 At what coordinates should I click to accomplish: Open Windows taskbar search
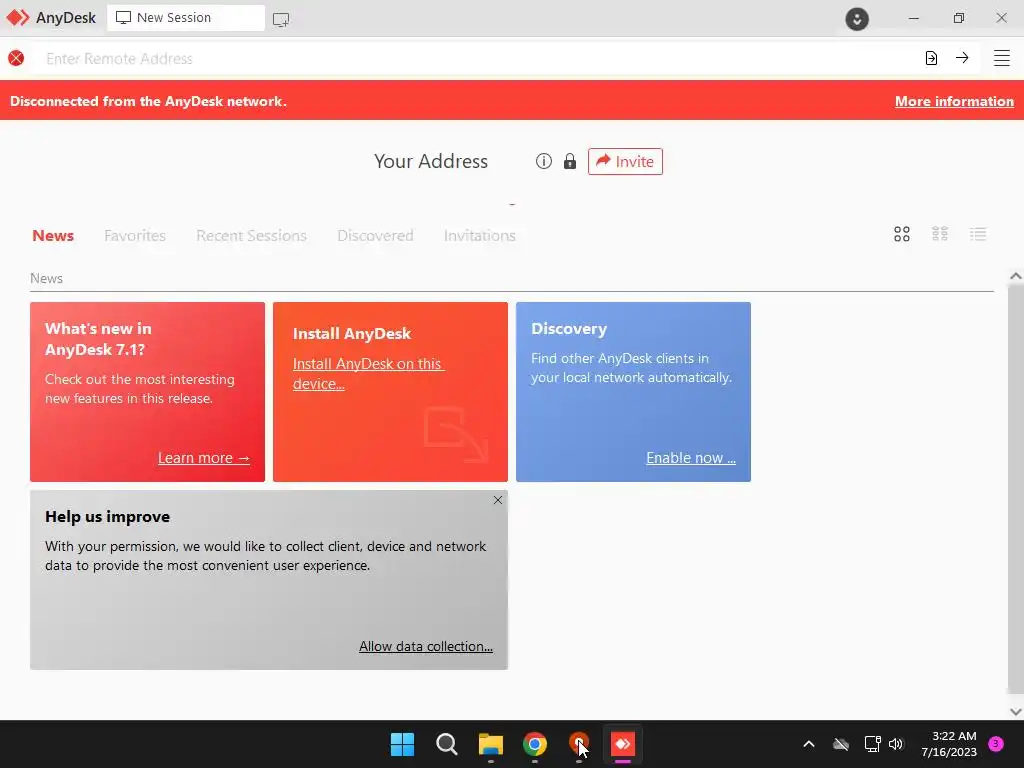[x=447, y=744]
